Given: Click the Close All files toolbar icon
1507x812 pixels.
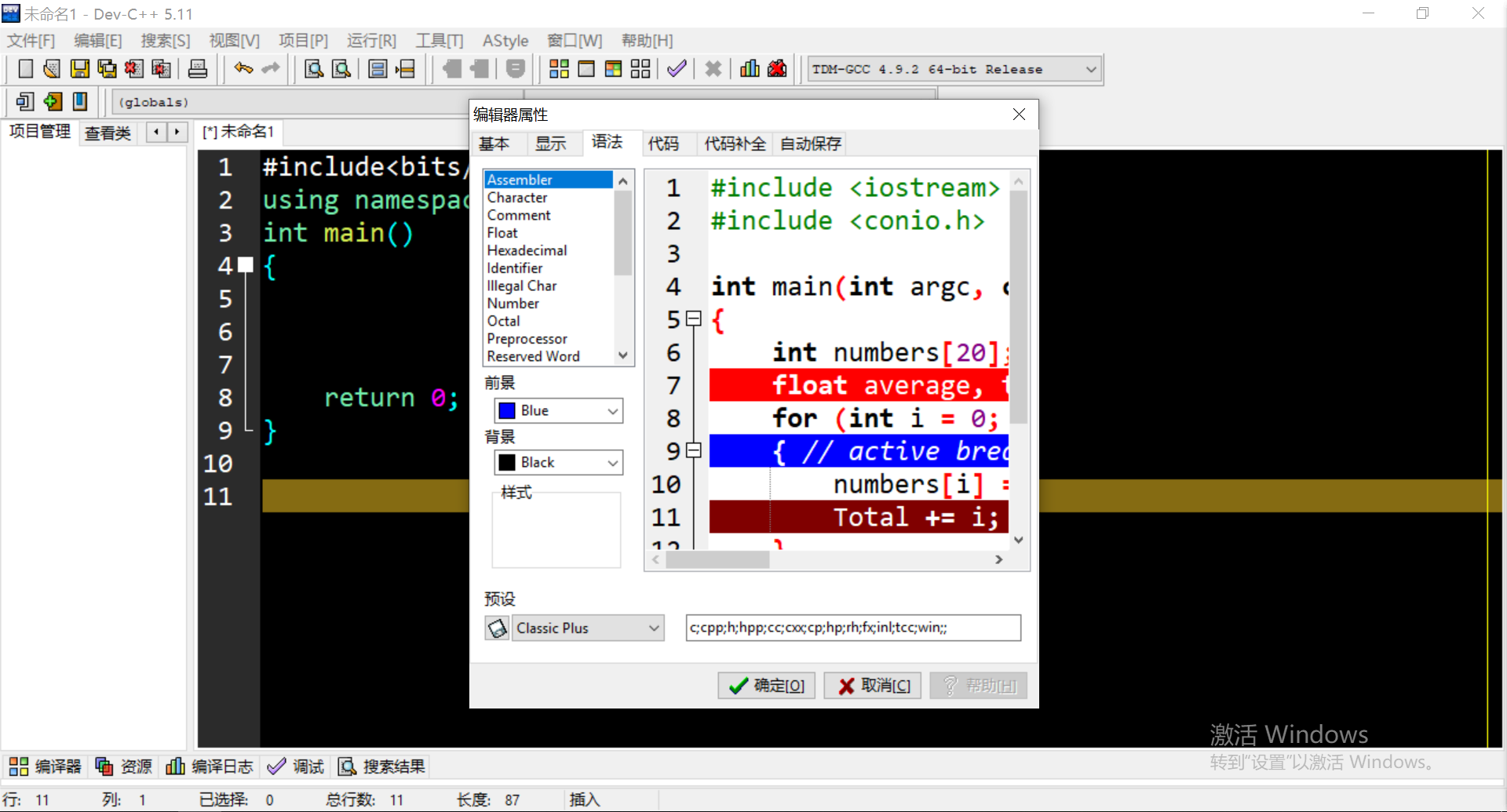Looking at the screenshot, I should (x=161, y=69).
